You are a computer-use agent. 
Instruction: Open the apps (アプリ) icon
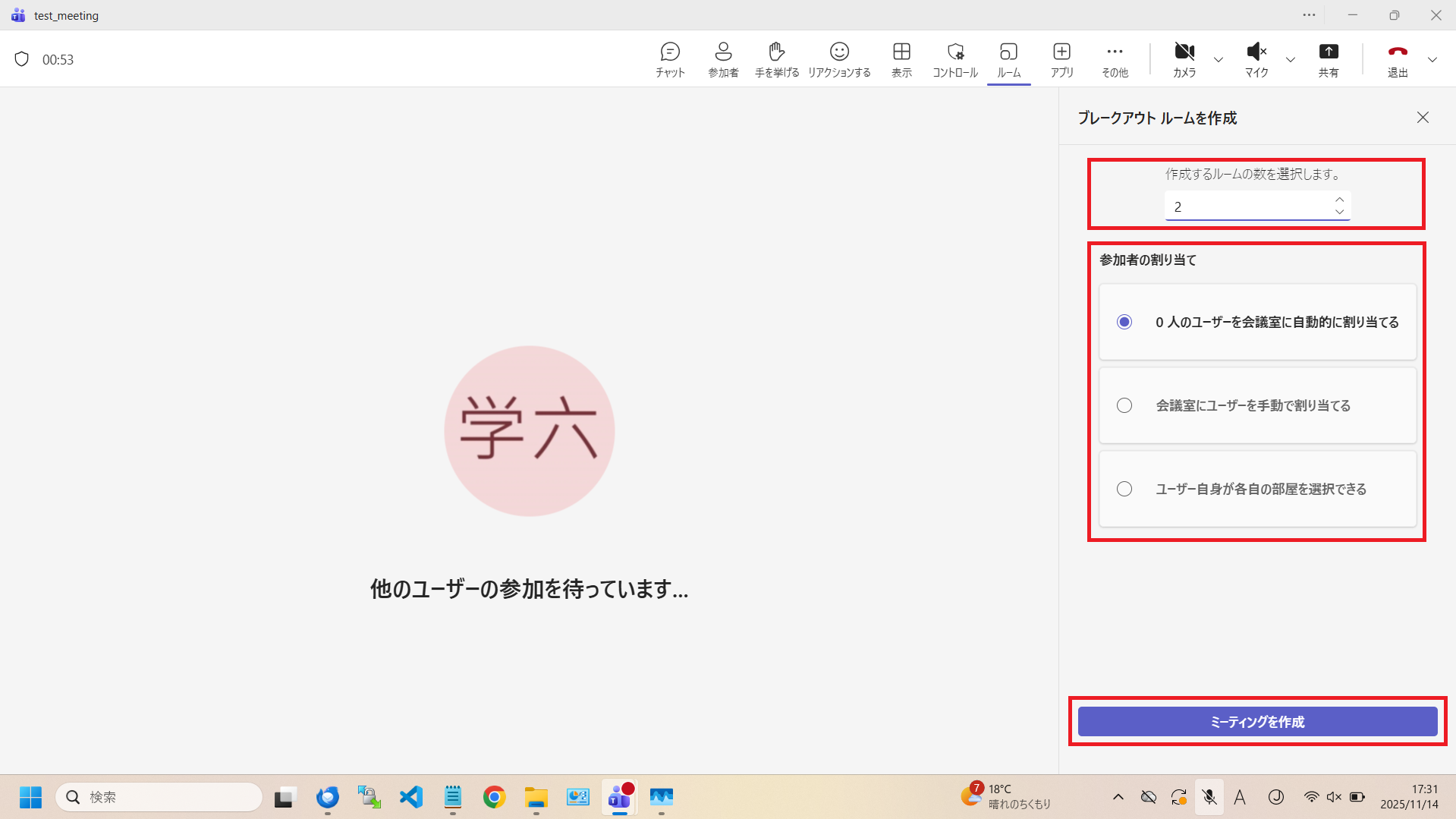(x=1061, y=59)
